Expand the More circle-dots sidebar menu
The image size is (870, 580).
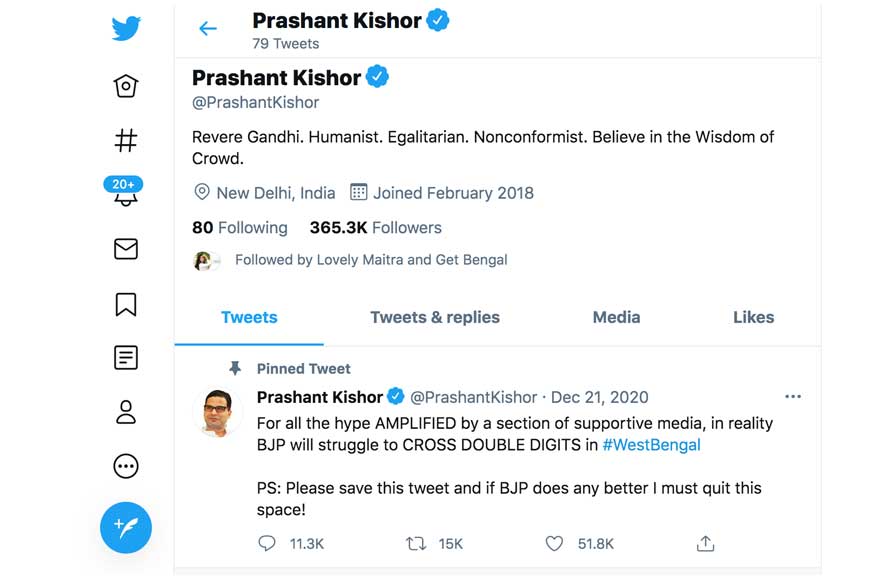point(126,466)
